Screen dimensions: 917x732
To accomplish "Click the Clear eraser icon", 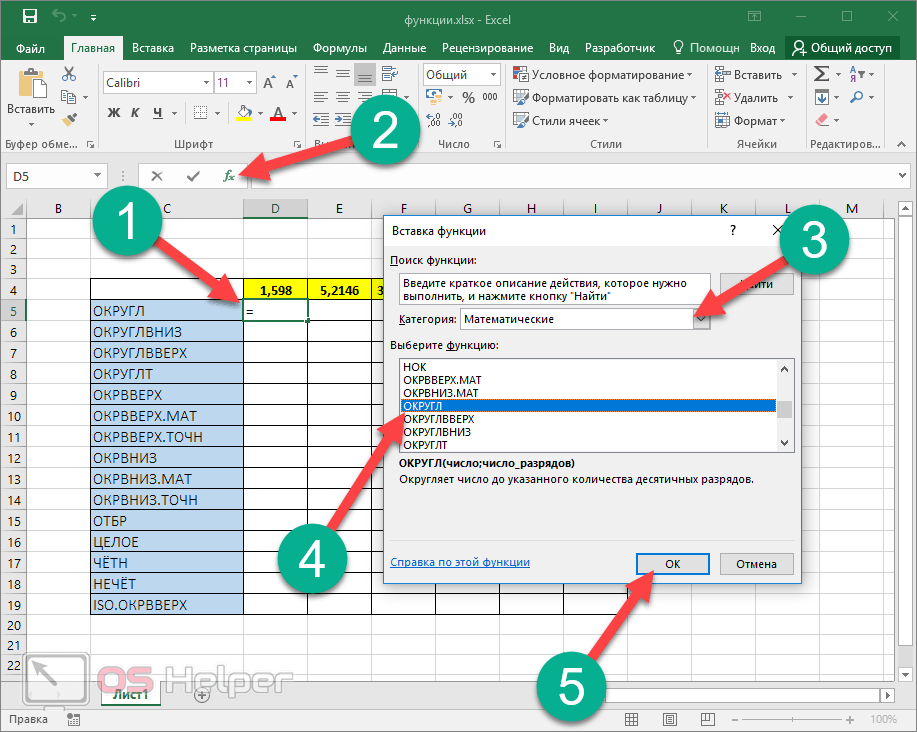I will click(822, 120).
